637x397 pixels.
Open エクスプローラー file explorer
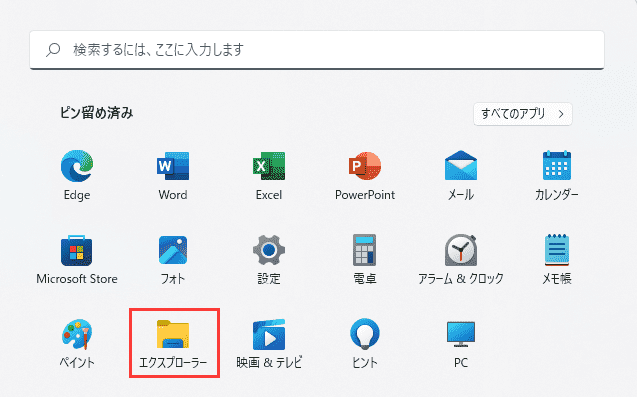point(173,343)
